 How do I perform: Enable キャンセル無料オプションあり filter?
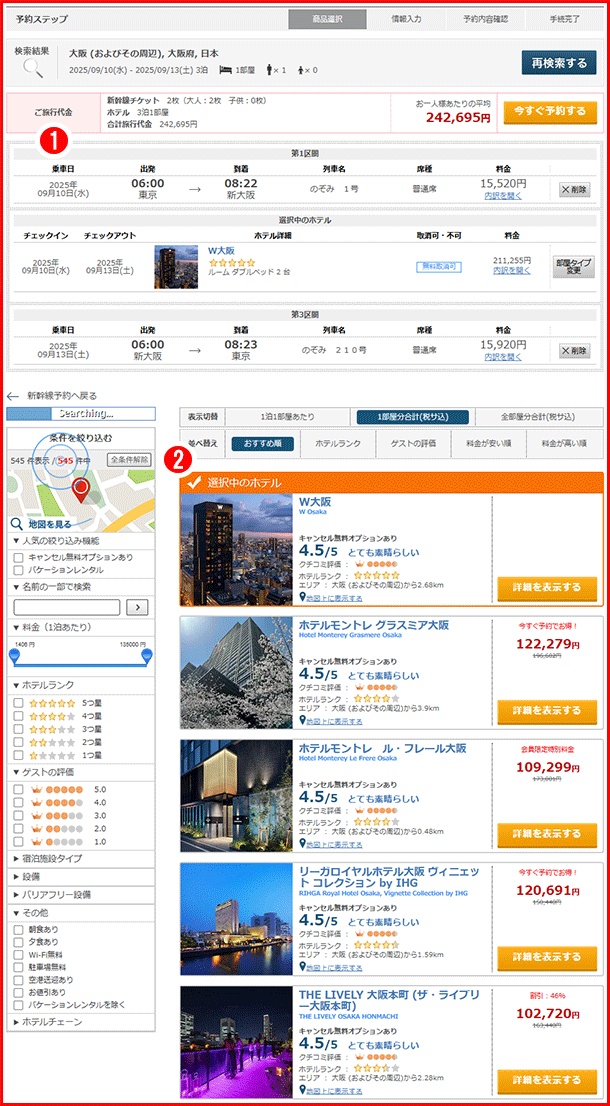pyautogui.click(x=20, y=557)
